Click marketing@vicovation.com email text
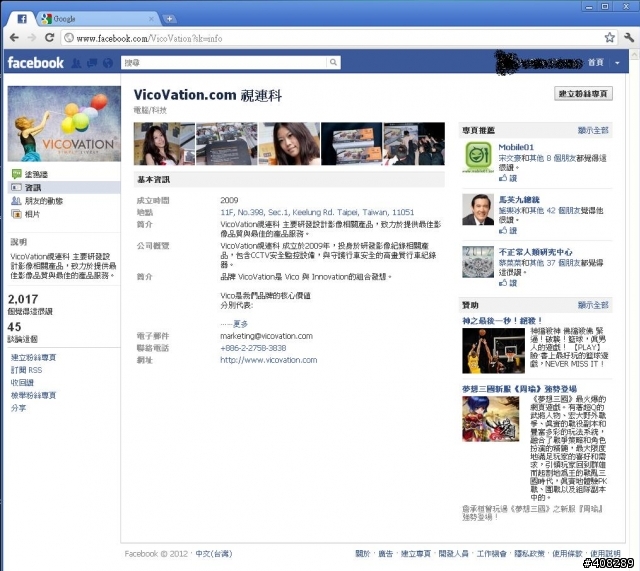The width and height of the screenshot is (640, 571). (267, 336)
